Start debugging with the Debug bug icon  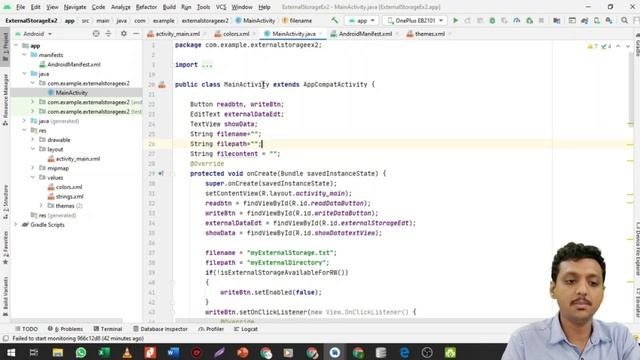(x=492, y=20)
